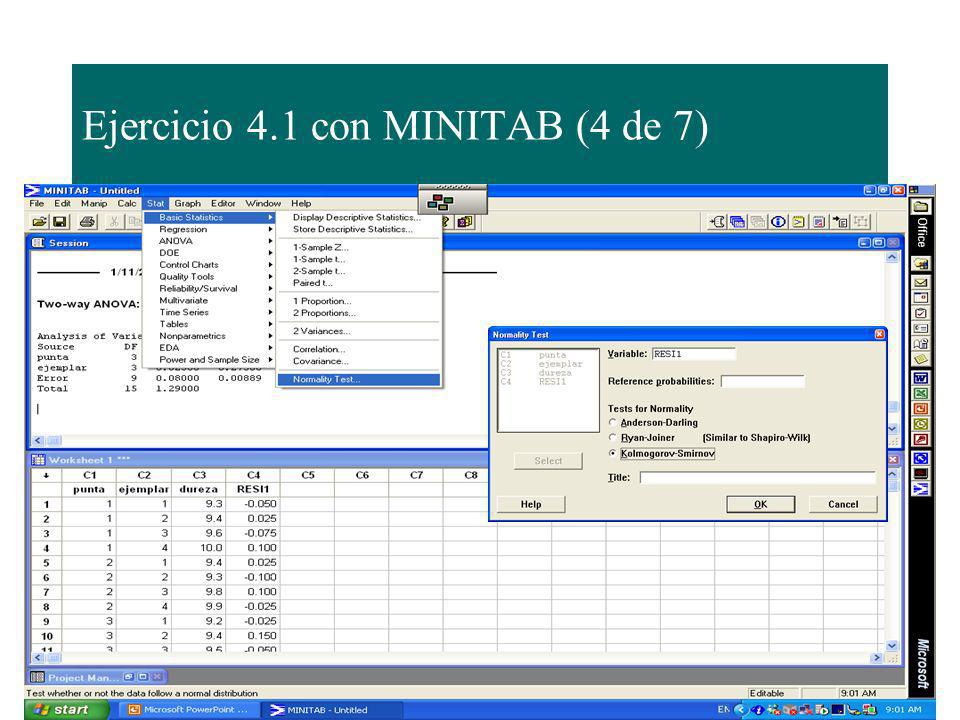Choose 2 Variances menu entry
This screenshot has height=720, width=960.
point(359,331)
